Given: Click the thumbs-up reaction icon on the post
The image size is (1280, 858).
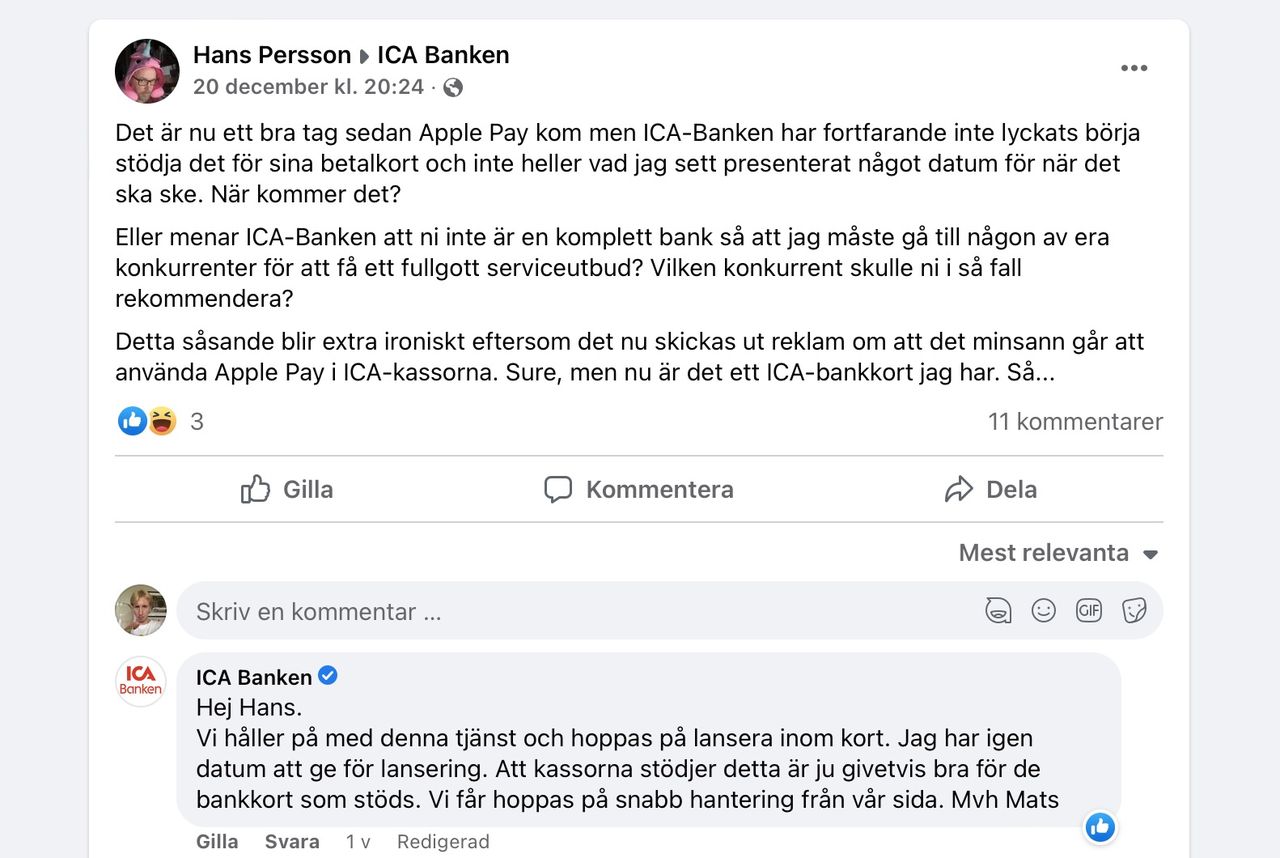Looking at the screenshot, I should click(x=131, y=421).
